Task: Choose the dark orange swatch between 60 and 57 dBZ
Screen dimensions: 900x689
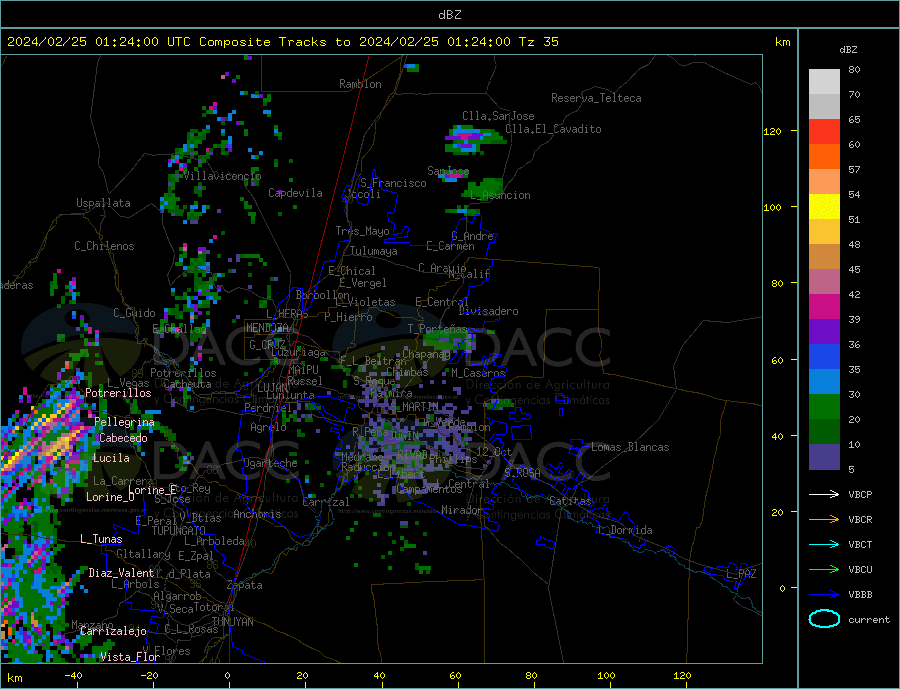Action: (x=824, y=157)
